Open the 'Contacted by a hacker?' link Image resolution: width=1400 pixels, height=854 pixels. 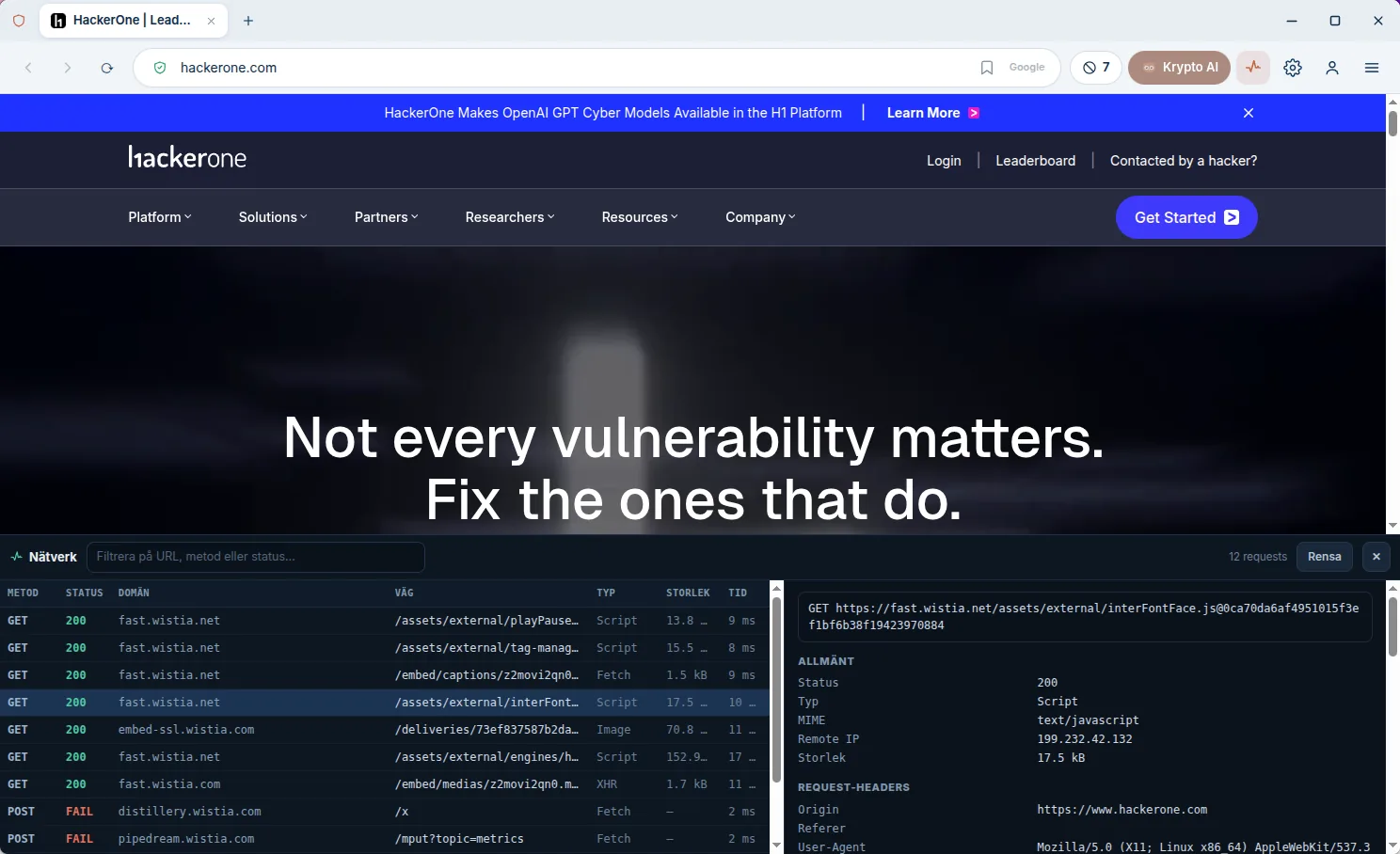point(1184,161)
